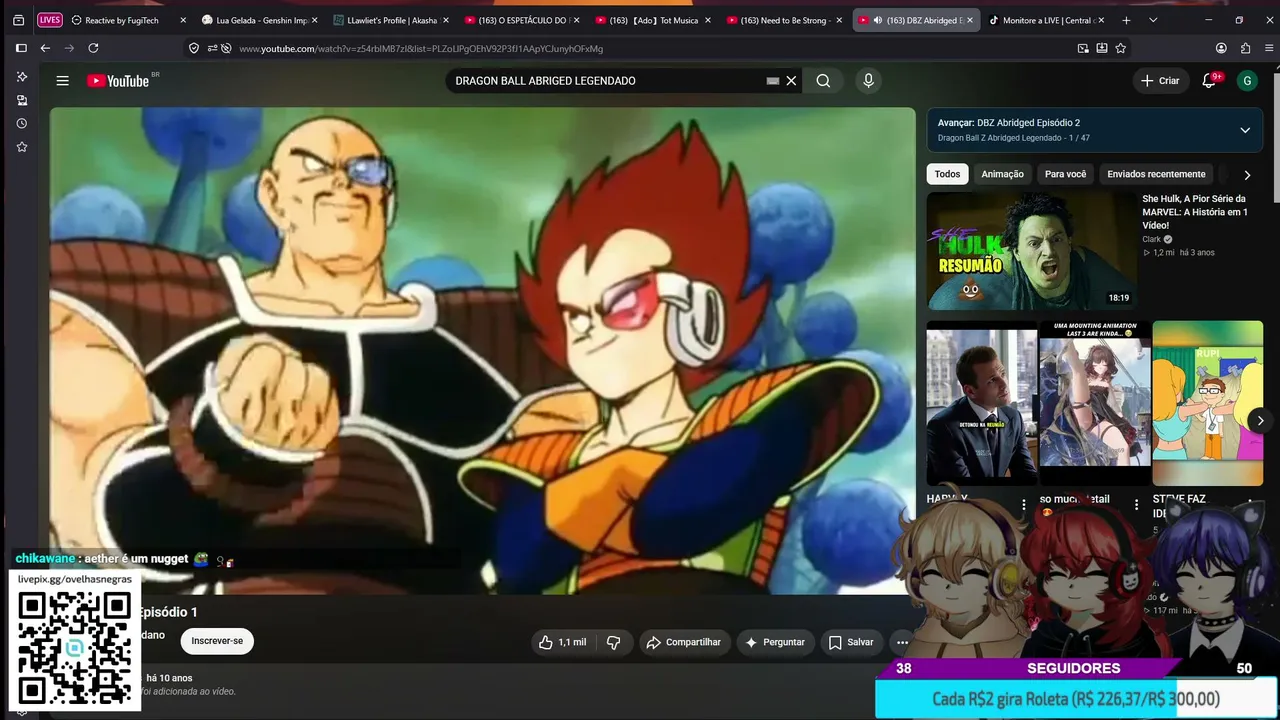The image size is (1280, 720).
Task: Reload the page
Action: [93, 48]
